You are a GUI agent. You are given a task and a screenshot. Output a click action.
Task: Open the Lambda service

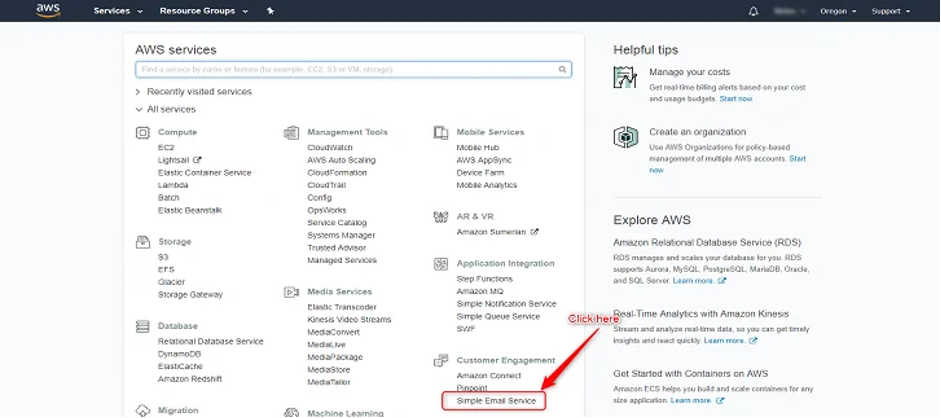click(x=173, y=185)
